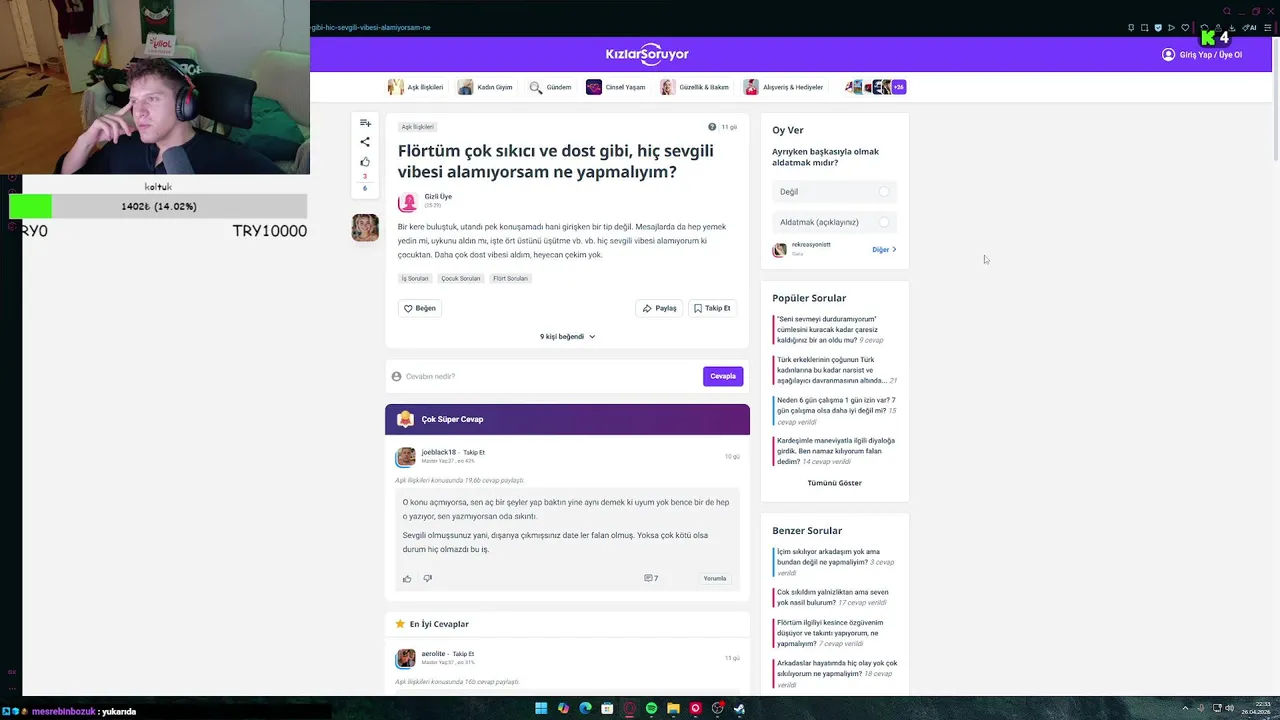Open the Kadın Giyim category

coord(485,87)
